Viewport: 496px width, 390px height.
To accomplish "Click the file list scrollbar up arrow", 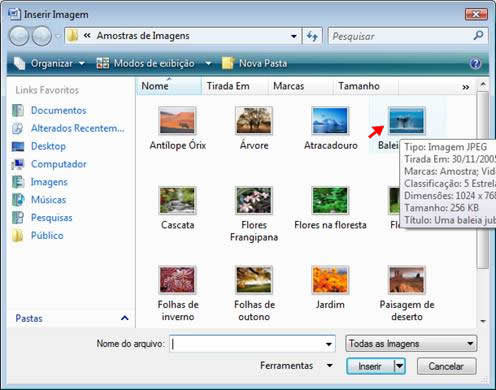I will (x=483, y=84).
